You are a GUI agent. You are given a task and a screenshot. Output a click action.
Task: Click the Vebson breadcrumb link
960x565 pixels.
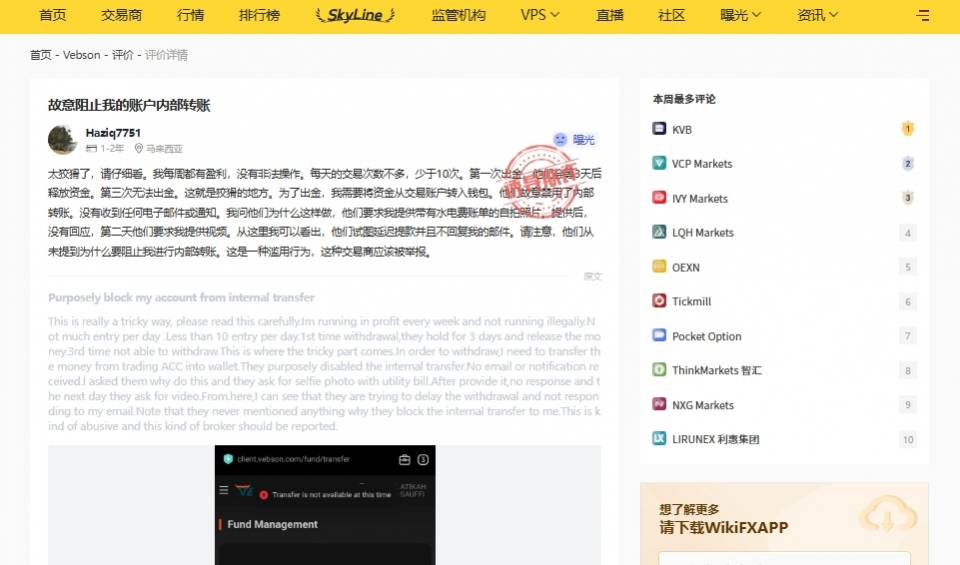[x=81, y=54]
